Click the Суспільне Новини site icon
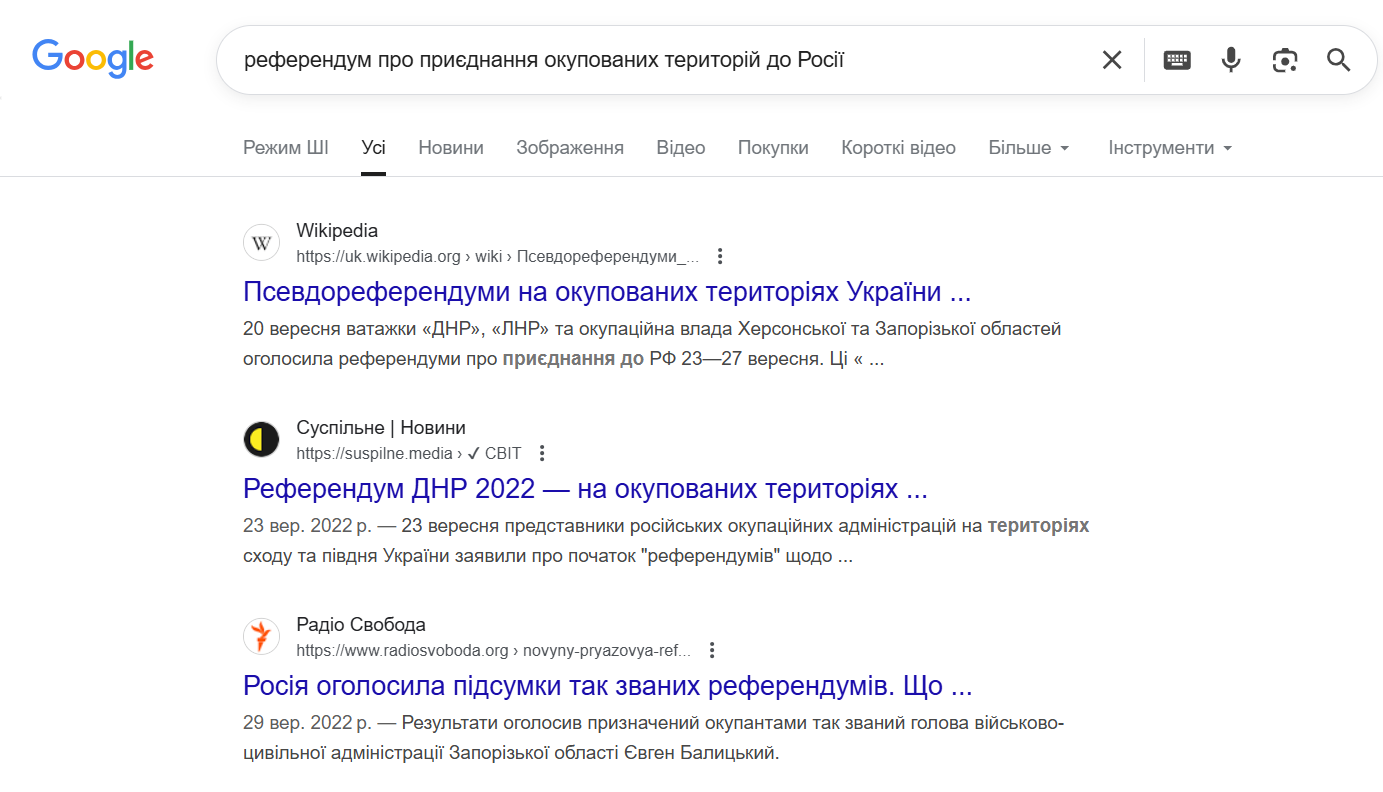 [262, 440]
